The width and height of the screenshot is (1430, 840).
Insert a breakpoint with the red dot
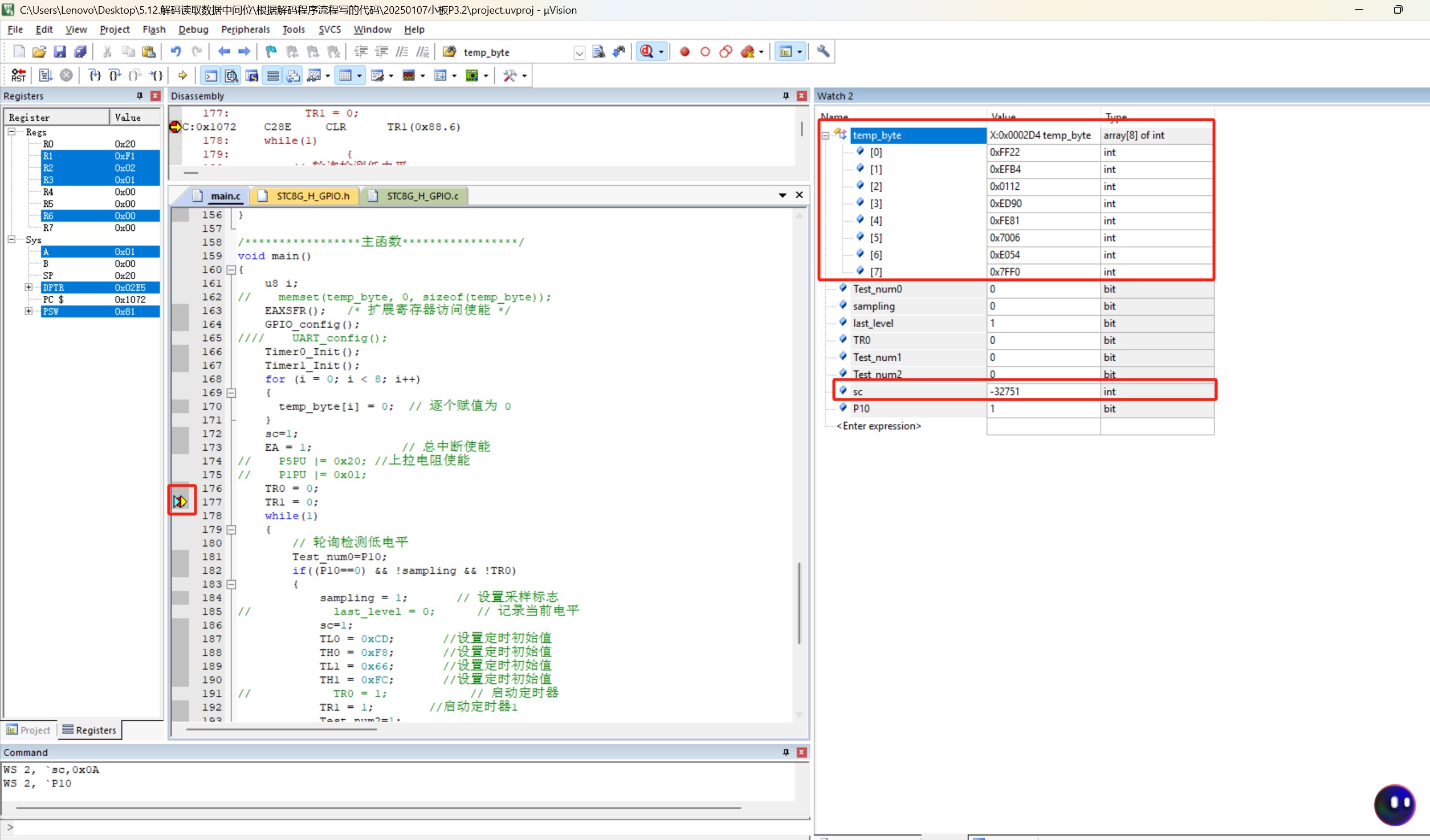(685, 52)
